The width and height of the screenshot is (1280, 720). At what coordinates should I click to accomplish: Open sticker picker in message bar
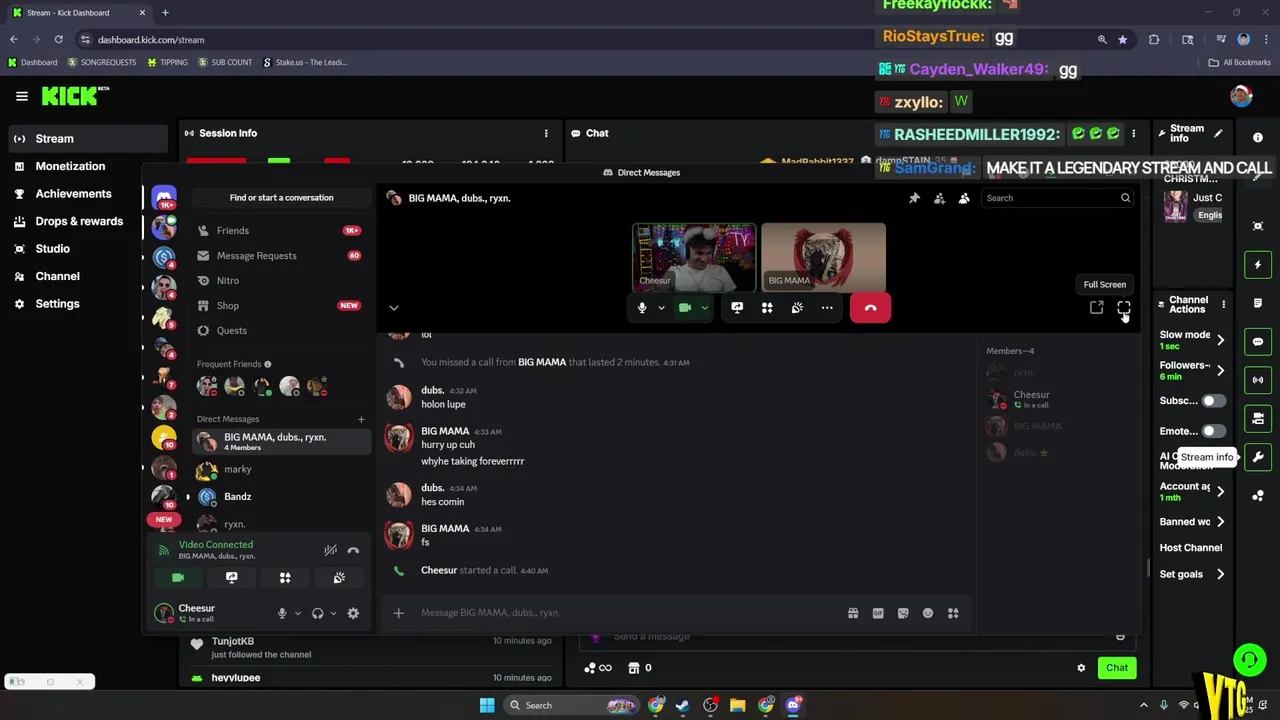point(903,613)
